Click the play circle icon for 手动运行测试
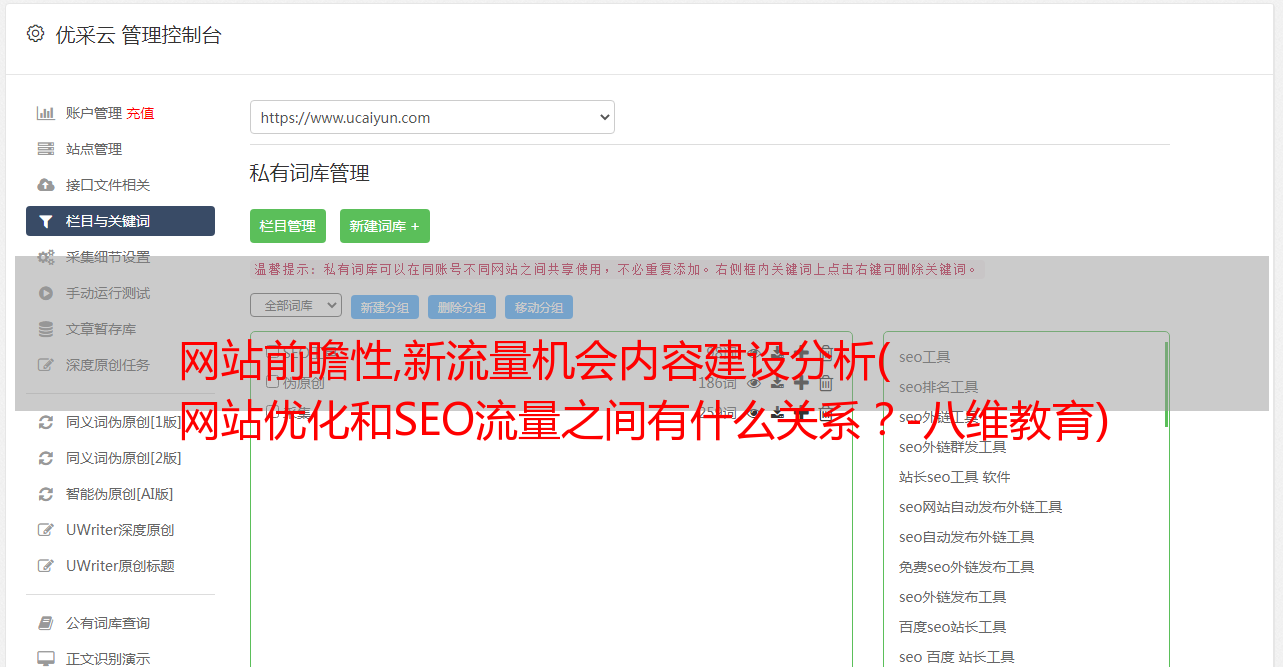The width and height of the screenshot is (1283, 667). pos(46,293)
